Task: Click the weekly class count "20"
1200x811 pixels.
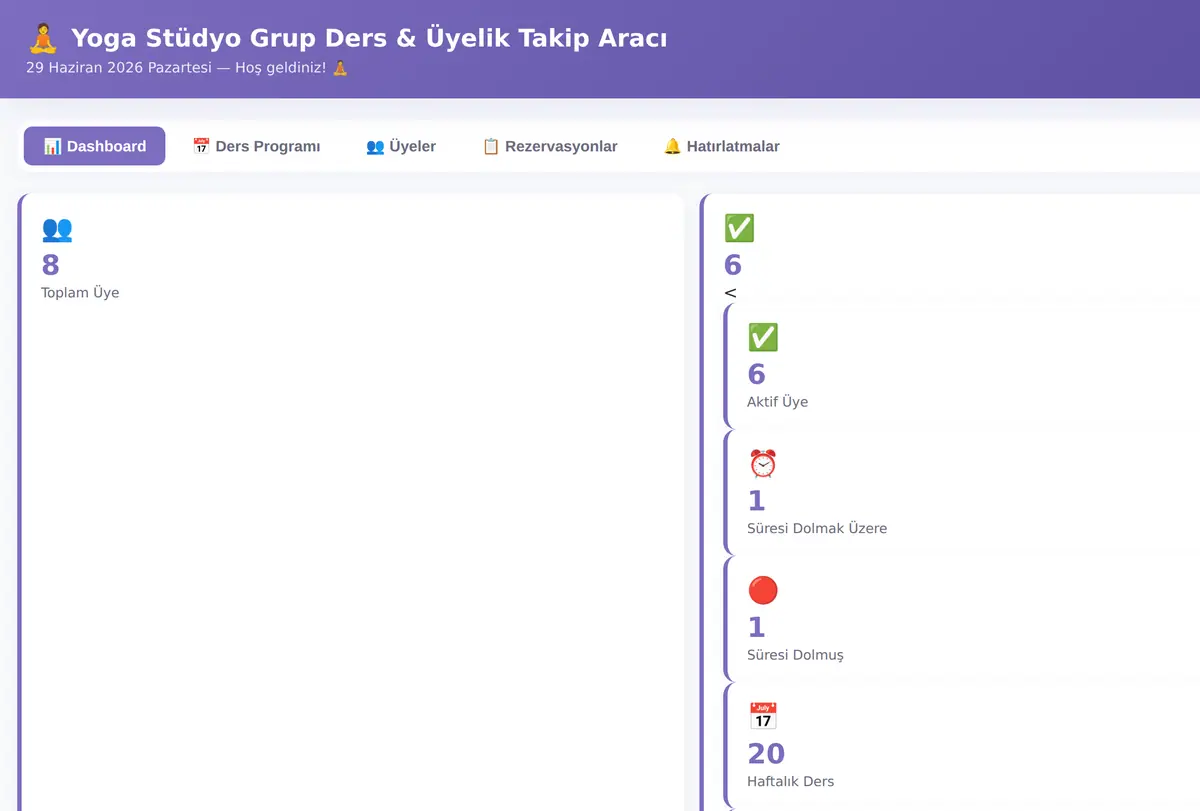Action: pos(766,754)
